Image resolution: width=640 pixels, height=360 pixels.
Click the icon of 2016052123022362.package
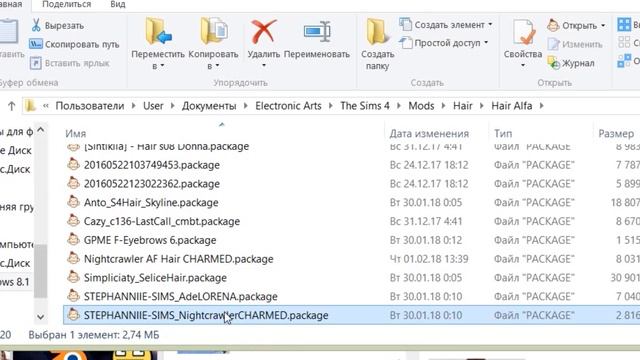pyautogui.click(x=73, y=183)
